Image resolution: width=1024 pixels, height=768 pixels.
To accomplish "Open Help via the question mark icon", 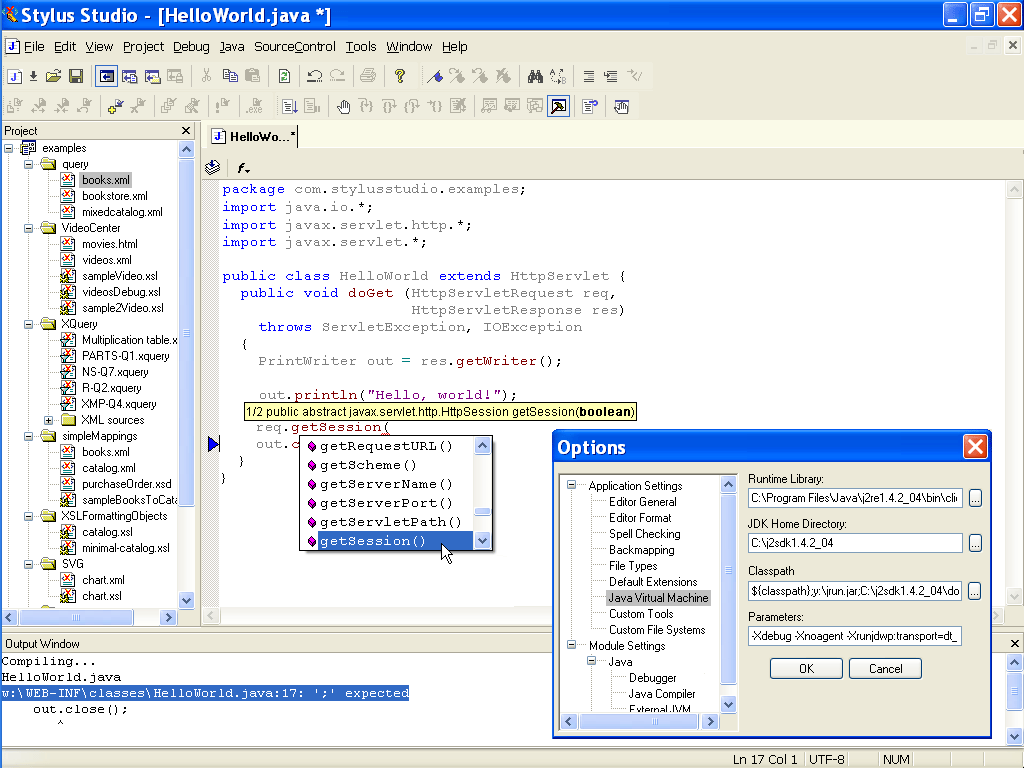I will click(x=400, y=76).
